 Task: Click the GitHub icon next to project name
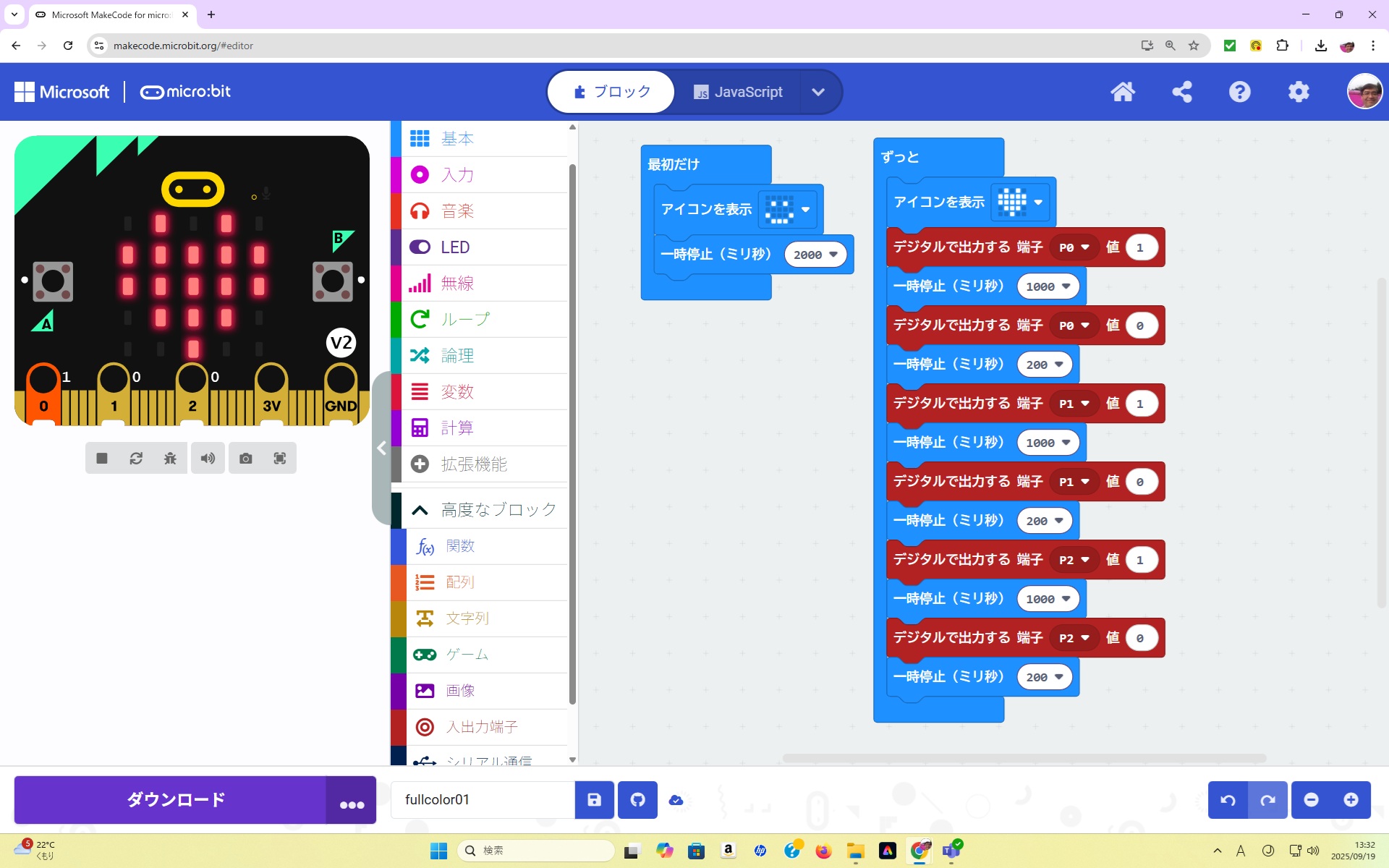[x=637, y=799]
